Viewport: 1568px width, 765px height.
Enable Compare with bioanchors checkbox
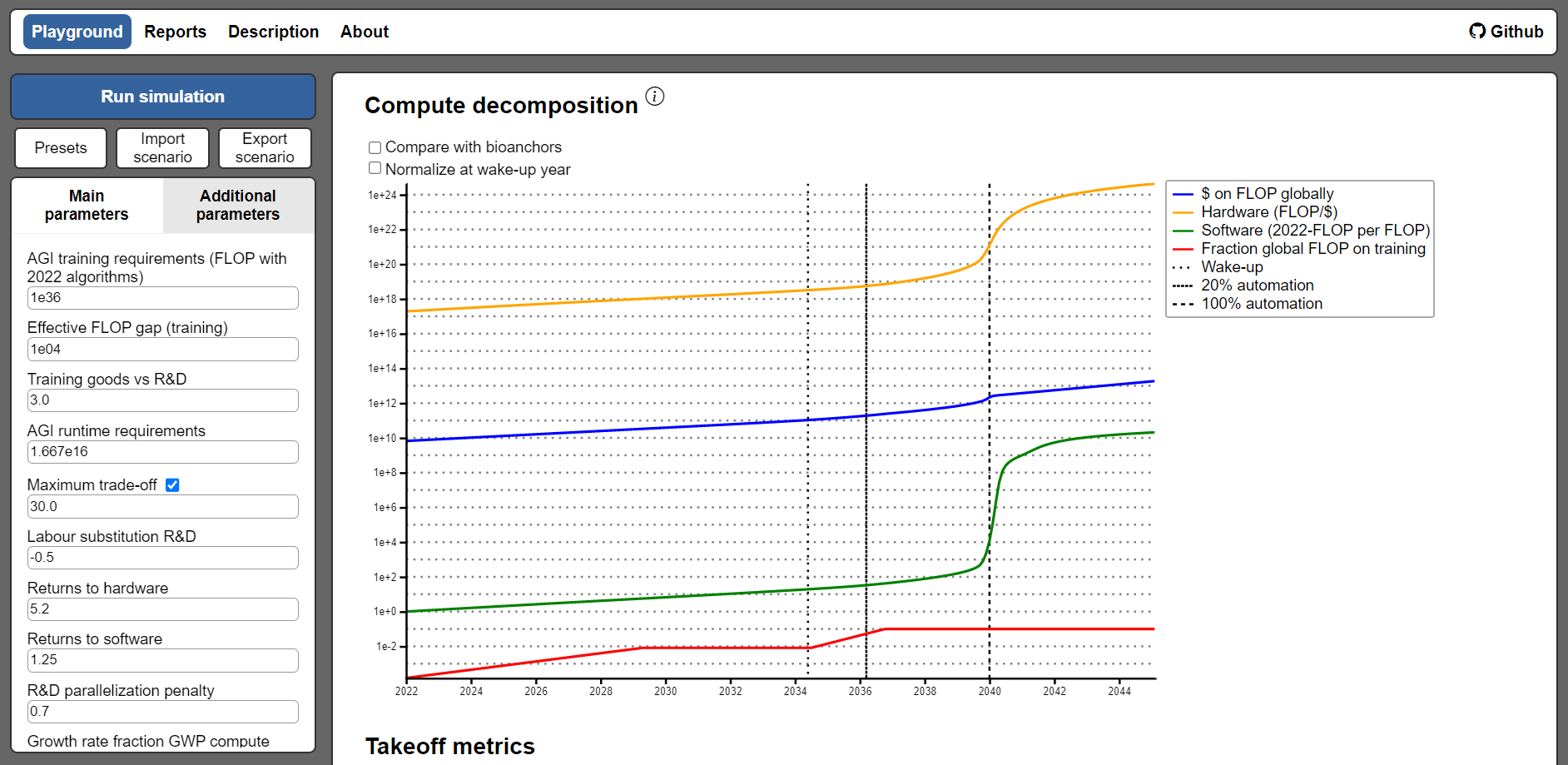(x=375, y=147)
